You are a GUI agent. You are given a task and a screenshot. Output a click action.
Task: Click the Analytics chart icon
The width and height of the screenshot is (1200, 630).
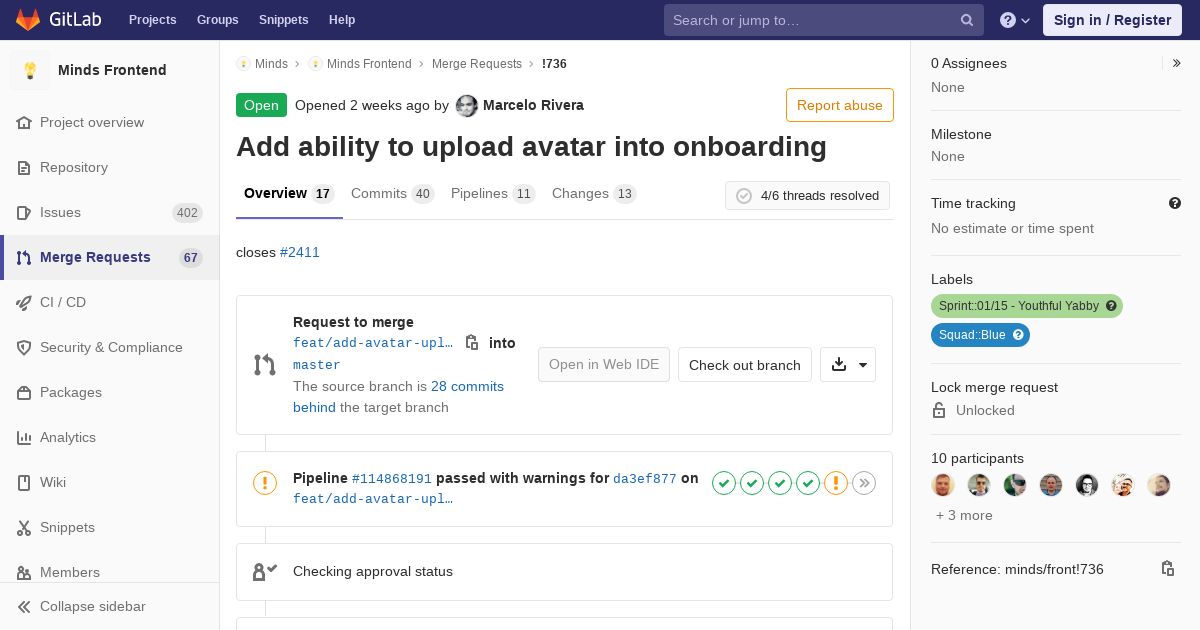pyautogui.click(x=24, y=437)
